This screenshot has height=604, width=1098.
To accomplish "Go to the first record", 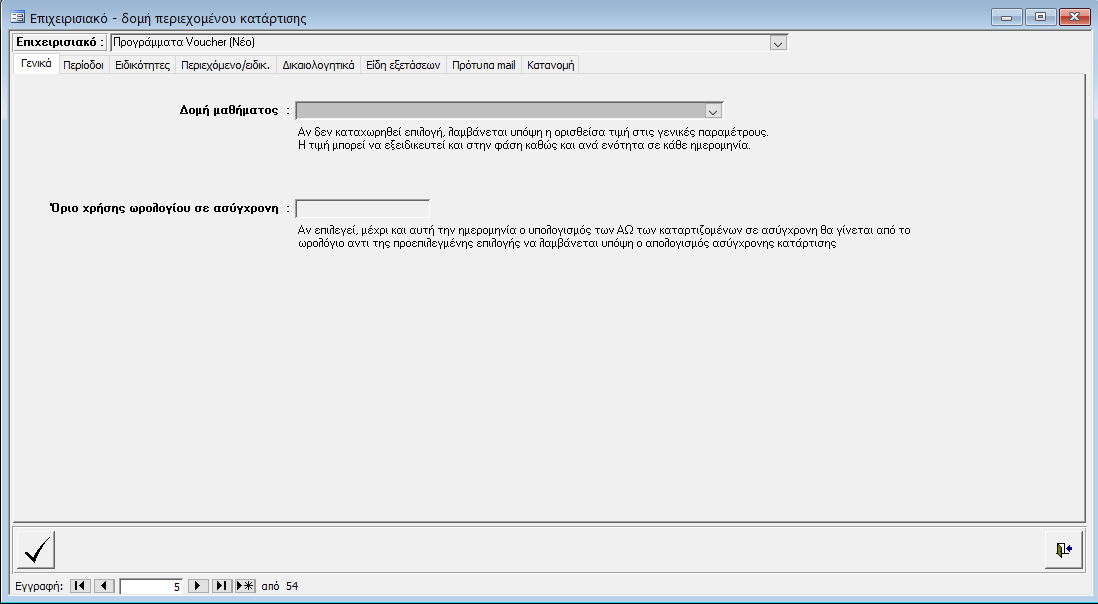I will pyautogui.click(x=80, y=586).
